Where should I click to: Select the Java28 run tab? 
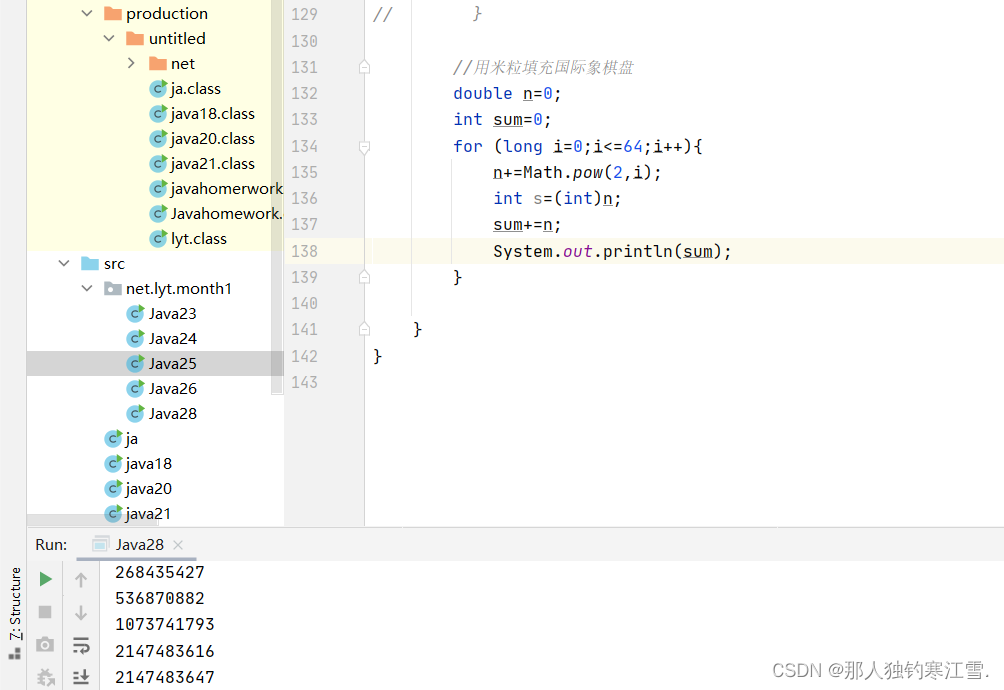click(x=139, y=545)
